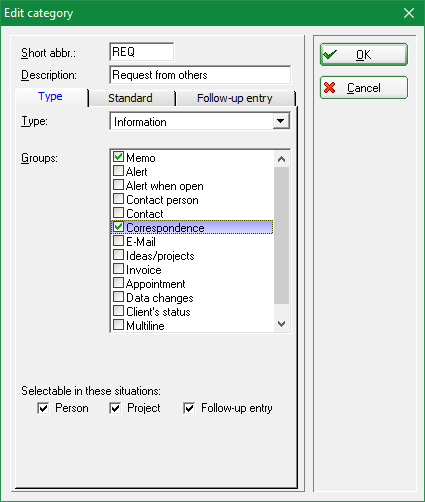425x502 pixels.
Task: Close the Edit category dialog
Action: tap(409, 13)
